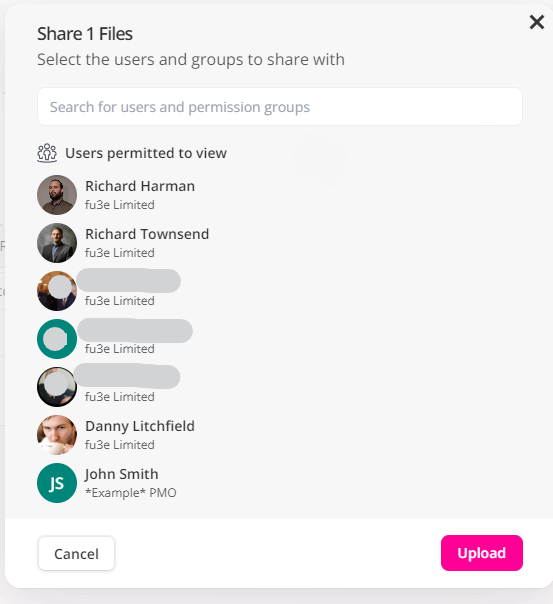
Task: Select Danny Litchfield's avatar photo
Action: (57, 435)
